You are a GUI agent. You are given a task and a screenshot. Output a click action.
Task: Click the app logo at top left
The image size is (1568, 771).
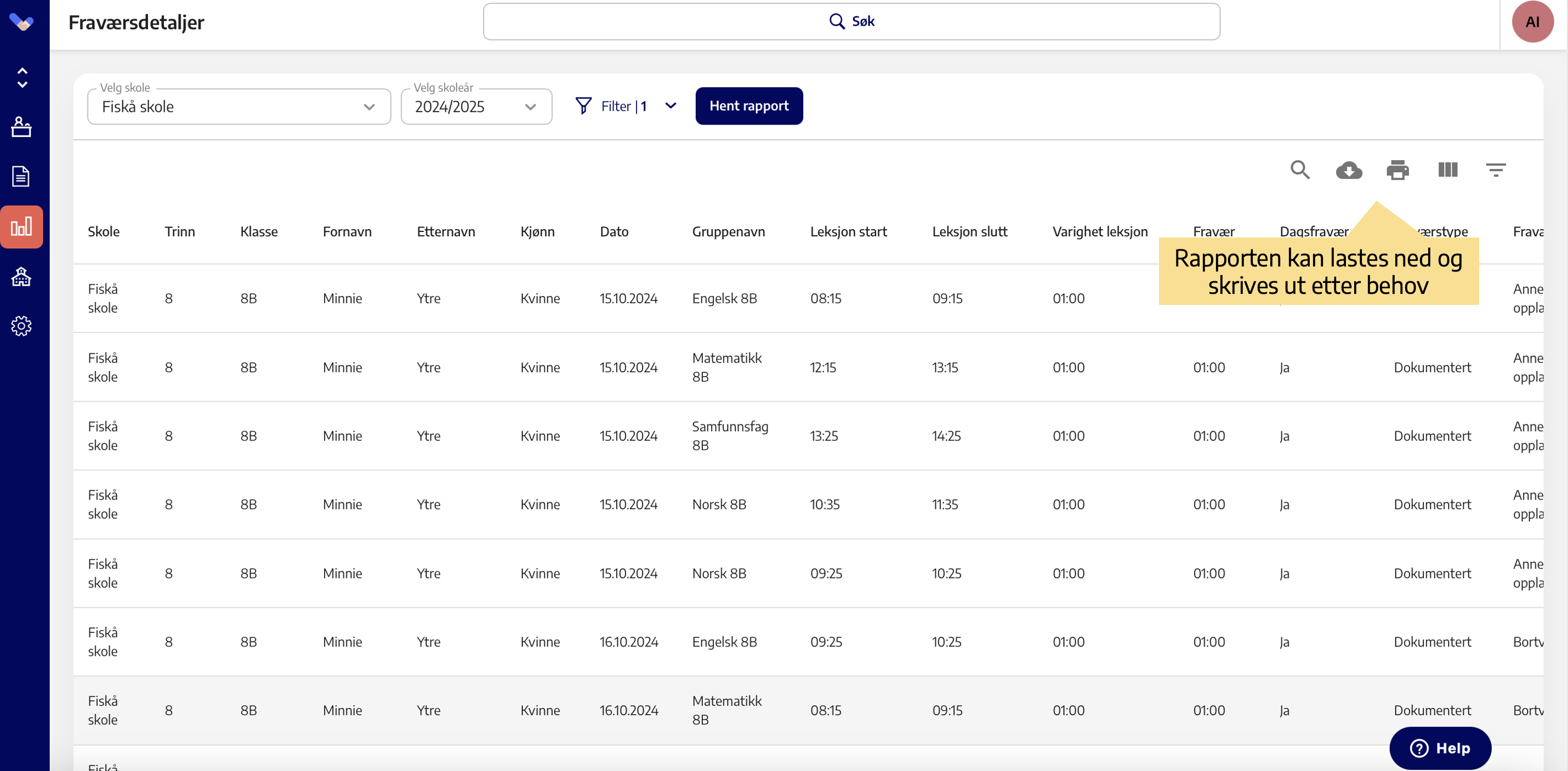(x=21, y=22)
